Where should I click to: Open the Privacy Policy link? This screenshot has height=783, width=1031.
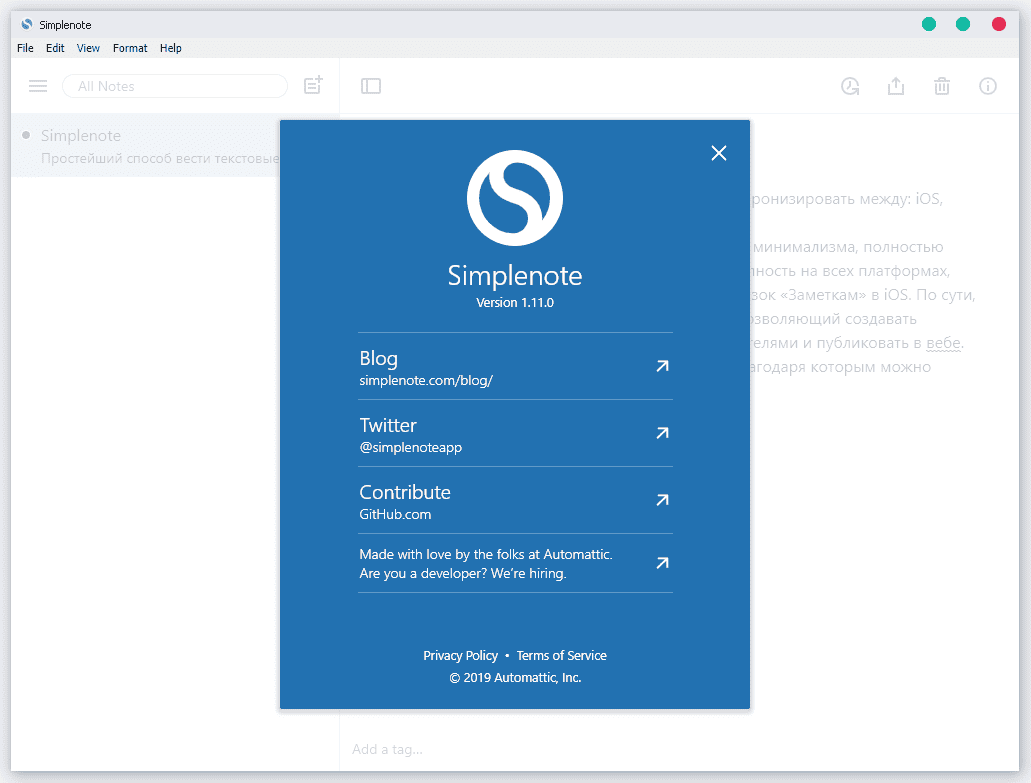pos(460,655)
